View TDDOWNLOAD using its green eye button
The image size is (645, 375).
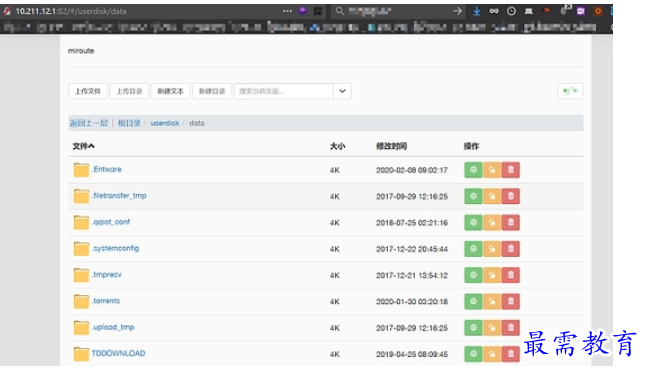click(473, 354)
